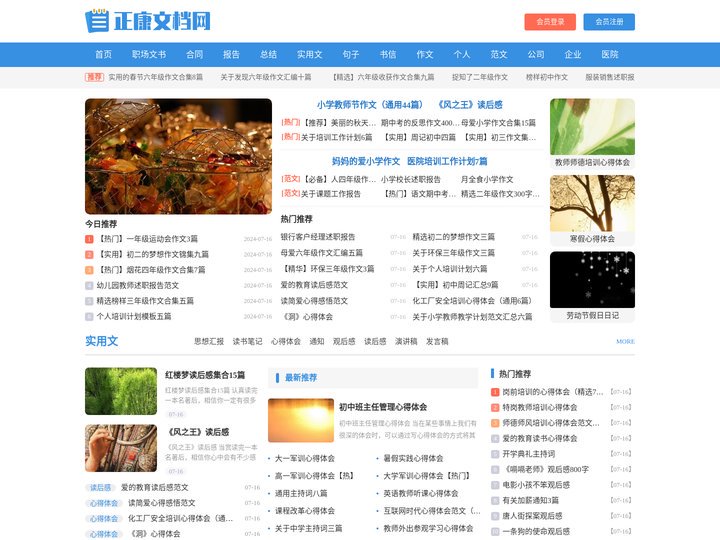Select the 思想汇报 sub-category tab
The width and height of the screenshot is (720, 540).
[209, 341]
